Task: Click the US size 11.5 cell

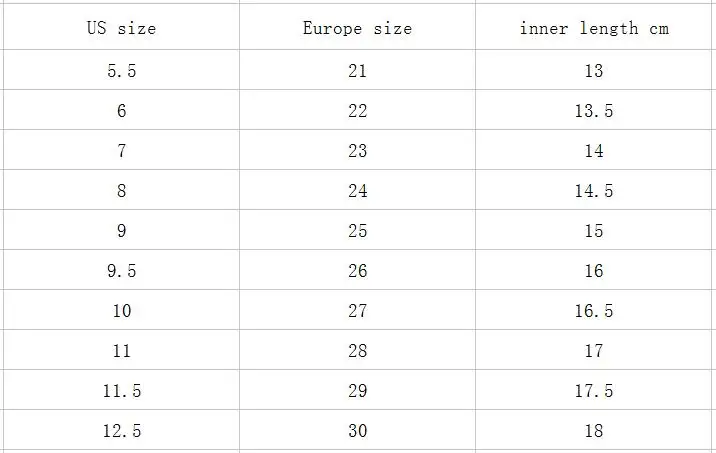Action: tap(121, 390)
